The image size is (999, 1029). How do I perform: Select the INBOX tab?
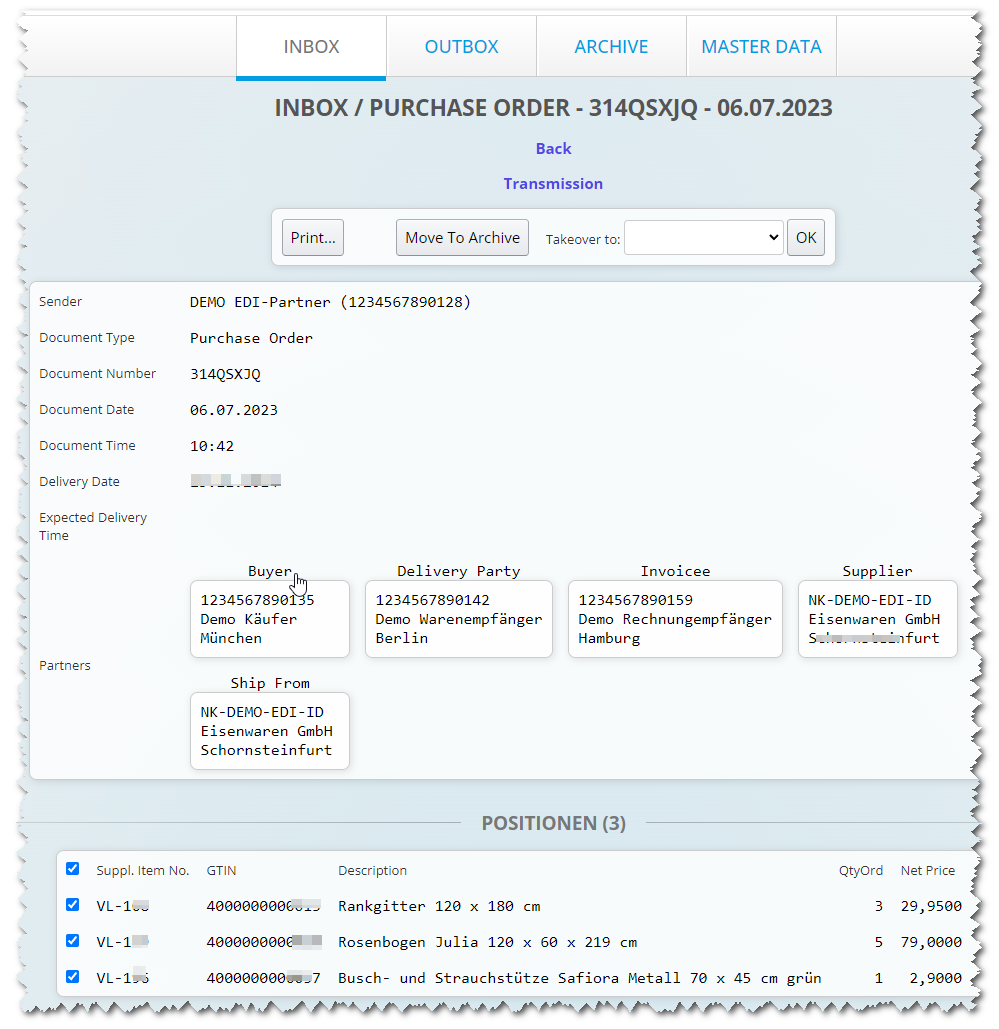(x=311, y=47)
